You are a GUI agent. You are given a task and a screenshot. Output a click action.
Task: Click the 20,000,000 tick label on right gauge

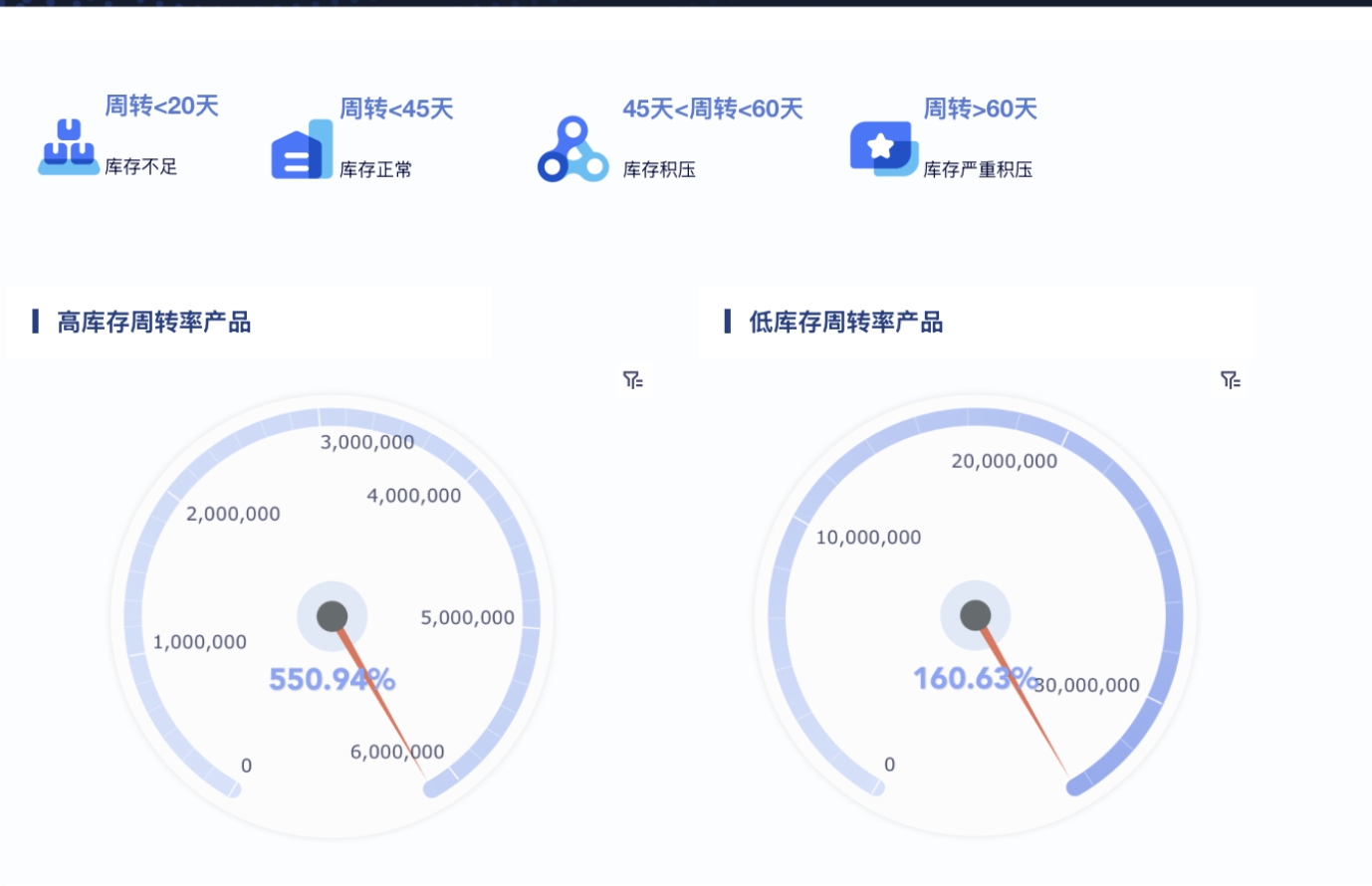tap(1004, 460)
